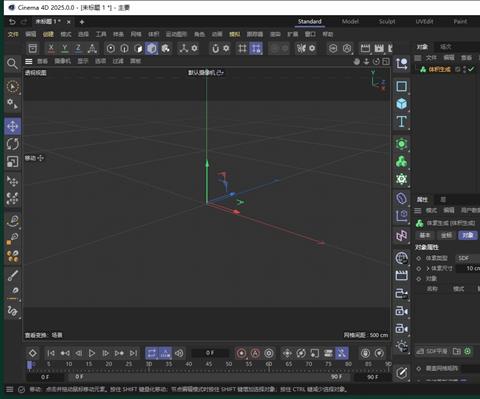Toggle the workplane grid icon
Image resolution: width=480 pixels, height=399 pixels.
[x=242, y=49]
